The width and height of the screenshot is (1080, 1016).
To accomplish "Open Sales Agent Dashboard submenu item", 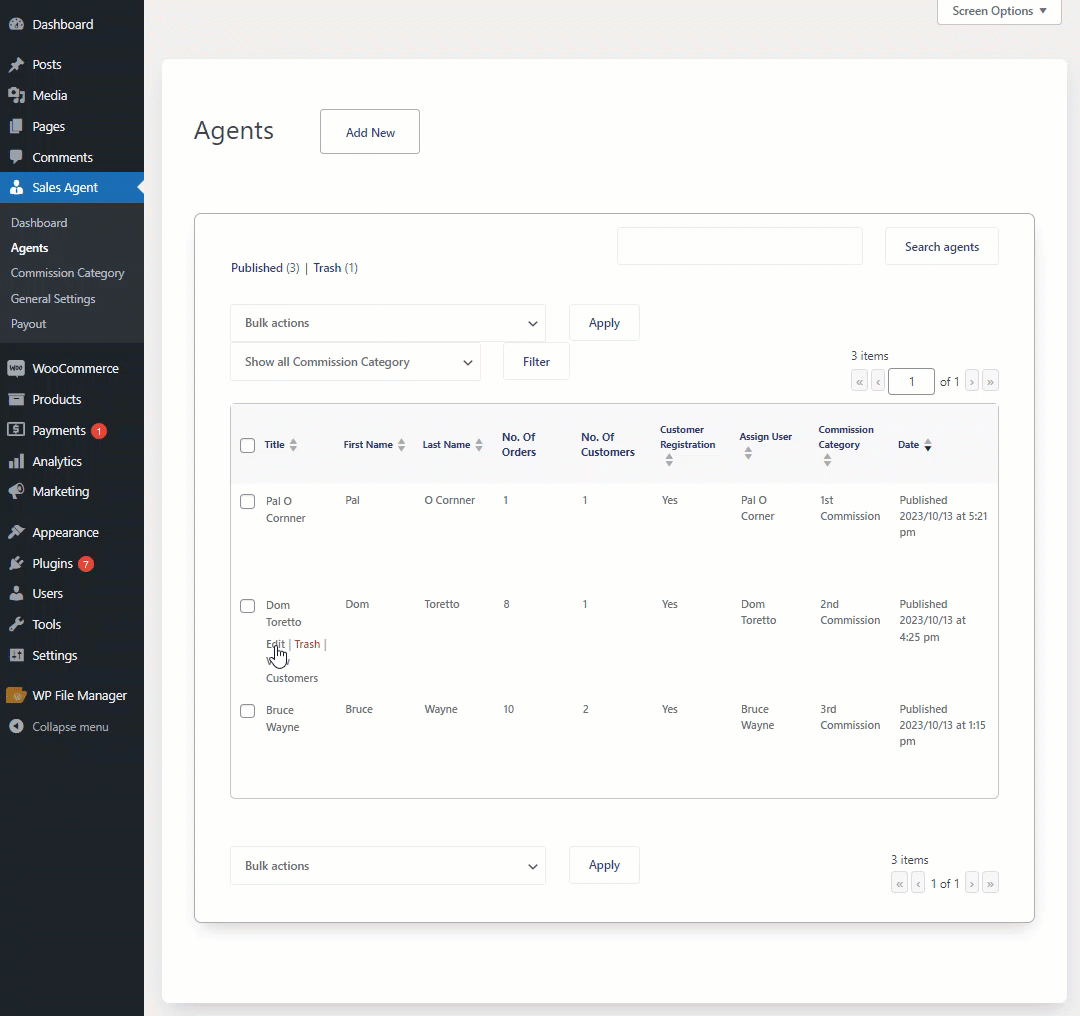I will pos(39,222).
